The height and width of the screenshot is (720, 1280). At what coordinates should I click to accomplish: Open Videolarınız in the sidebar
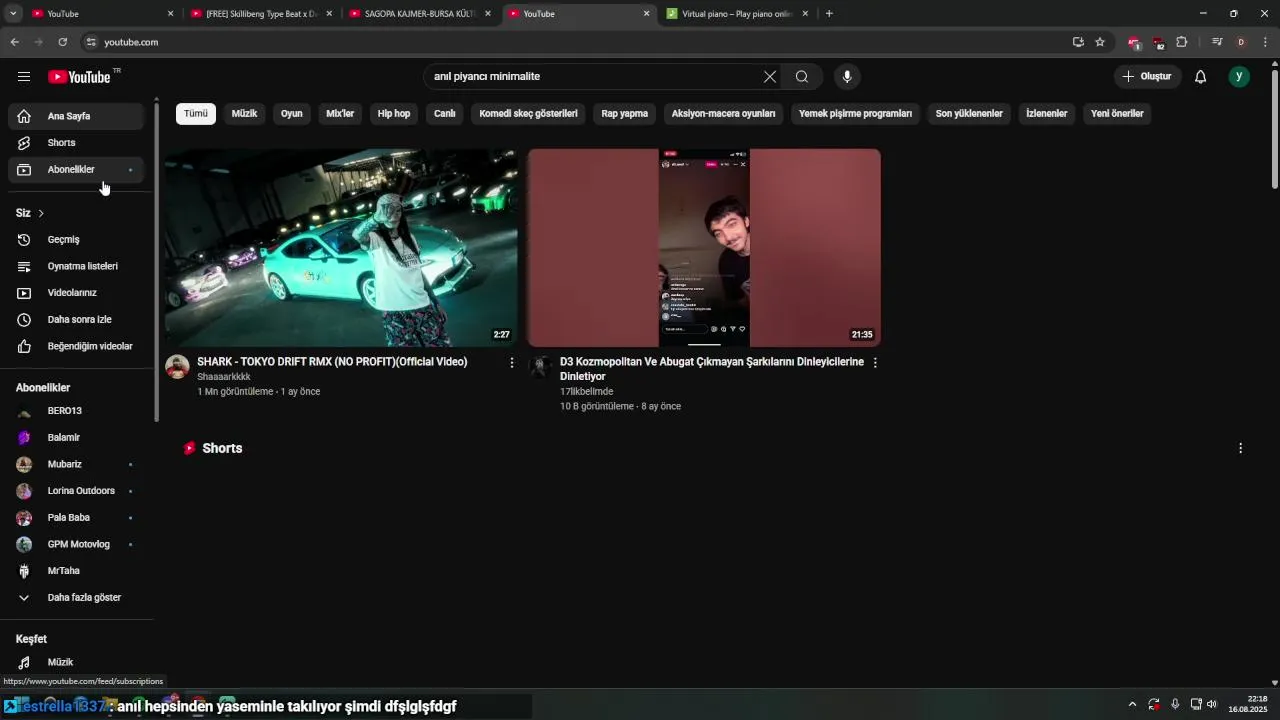[x=76, y=293]
